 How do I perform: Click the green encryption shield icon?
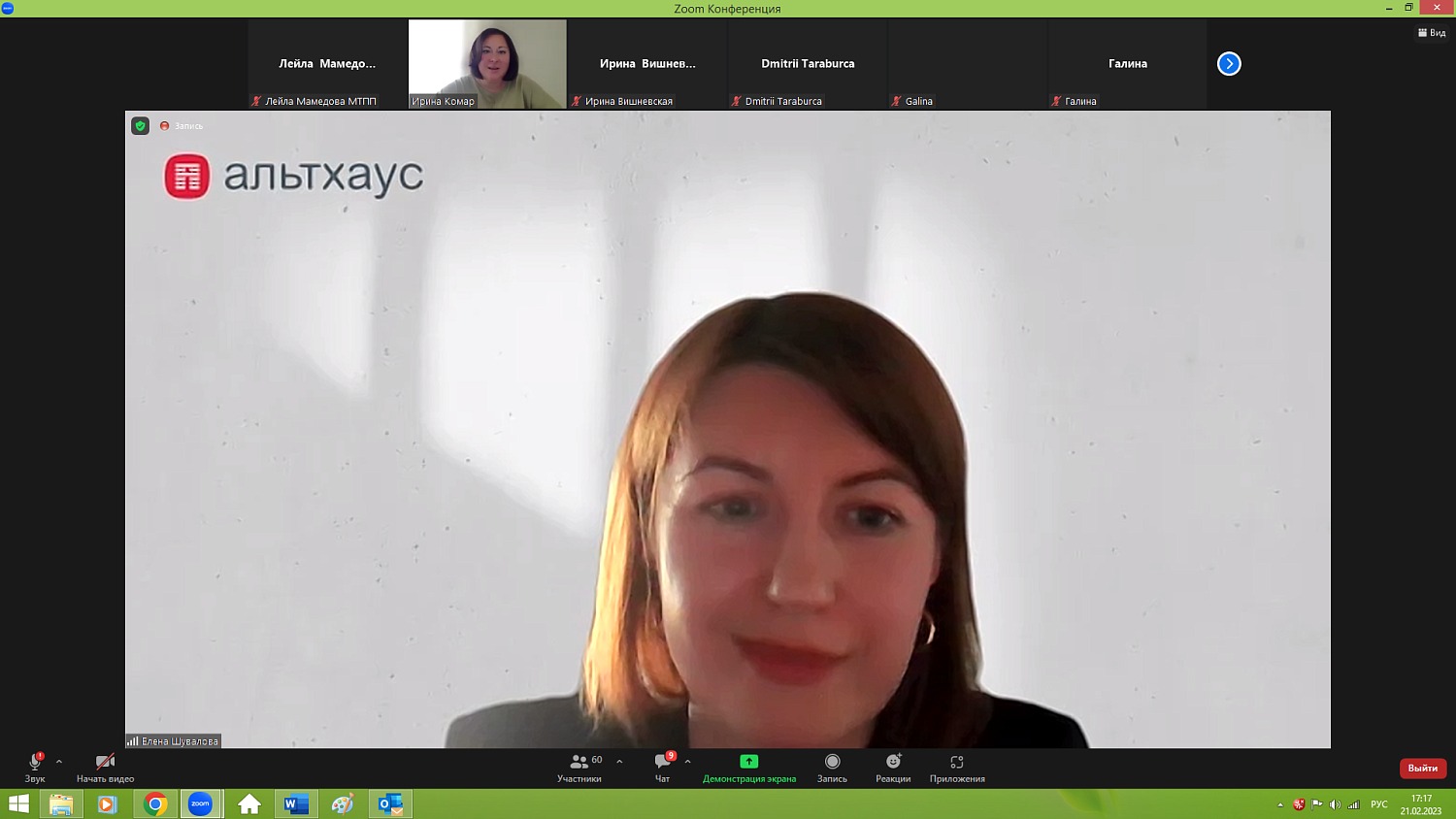click(141, 126)
